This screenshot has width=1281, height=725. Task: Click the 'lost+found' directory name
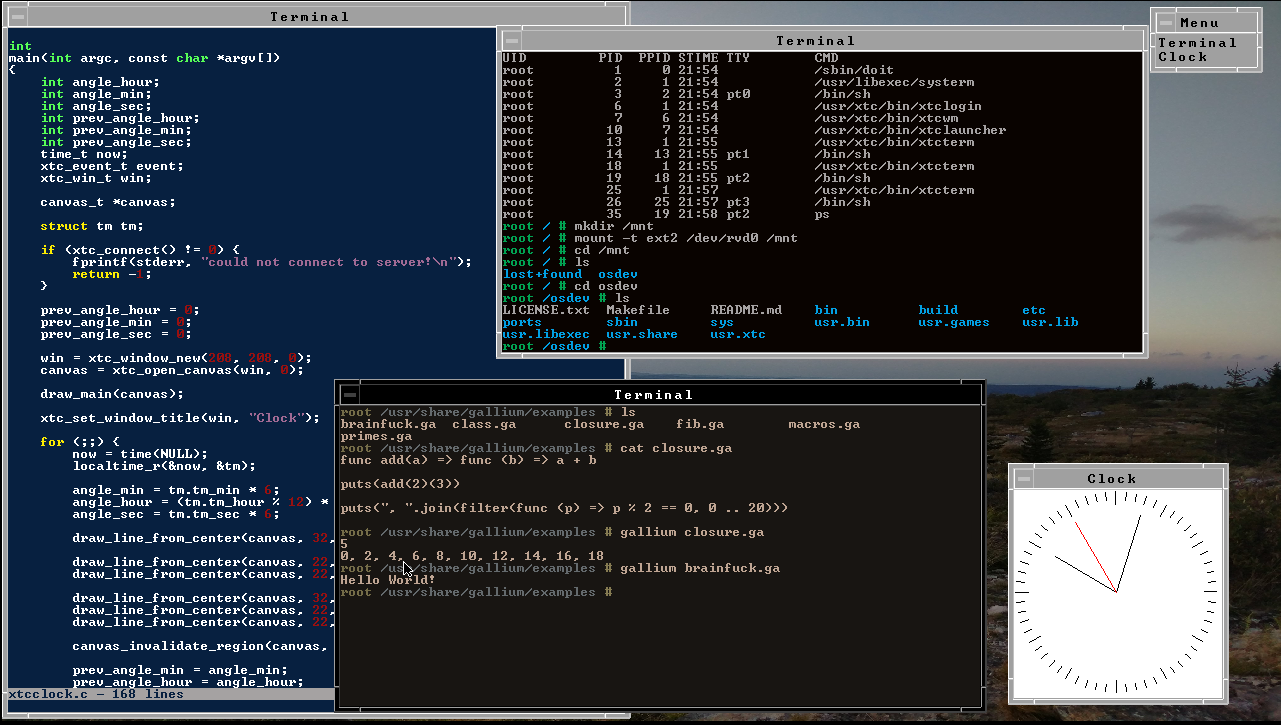pos(542,274)
